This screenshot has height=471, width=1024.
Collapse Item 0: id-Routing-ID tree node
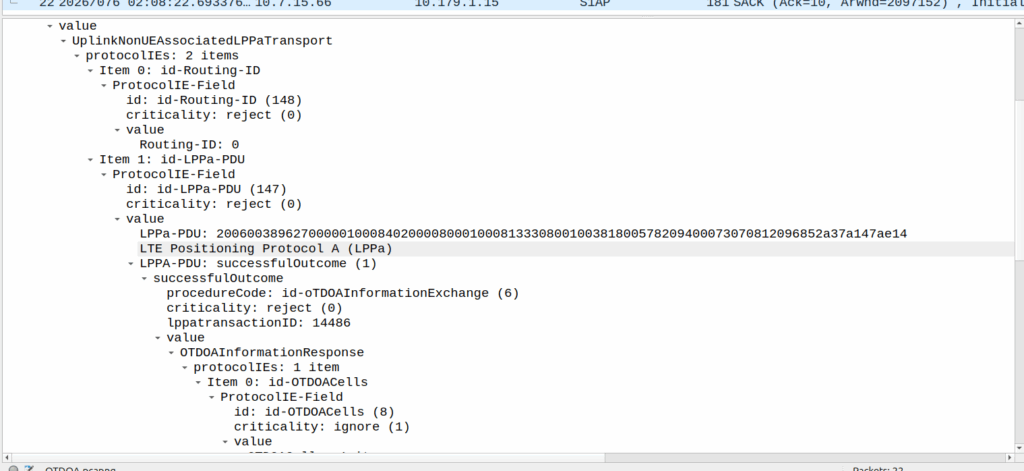(92, 70)
